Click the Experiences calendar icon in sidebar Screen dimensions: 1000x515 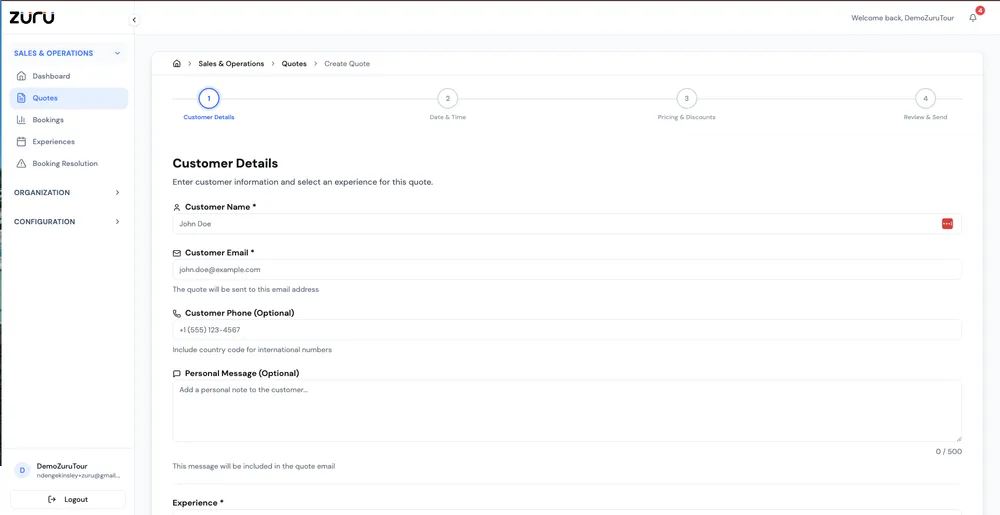coord(21,141)
